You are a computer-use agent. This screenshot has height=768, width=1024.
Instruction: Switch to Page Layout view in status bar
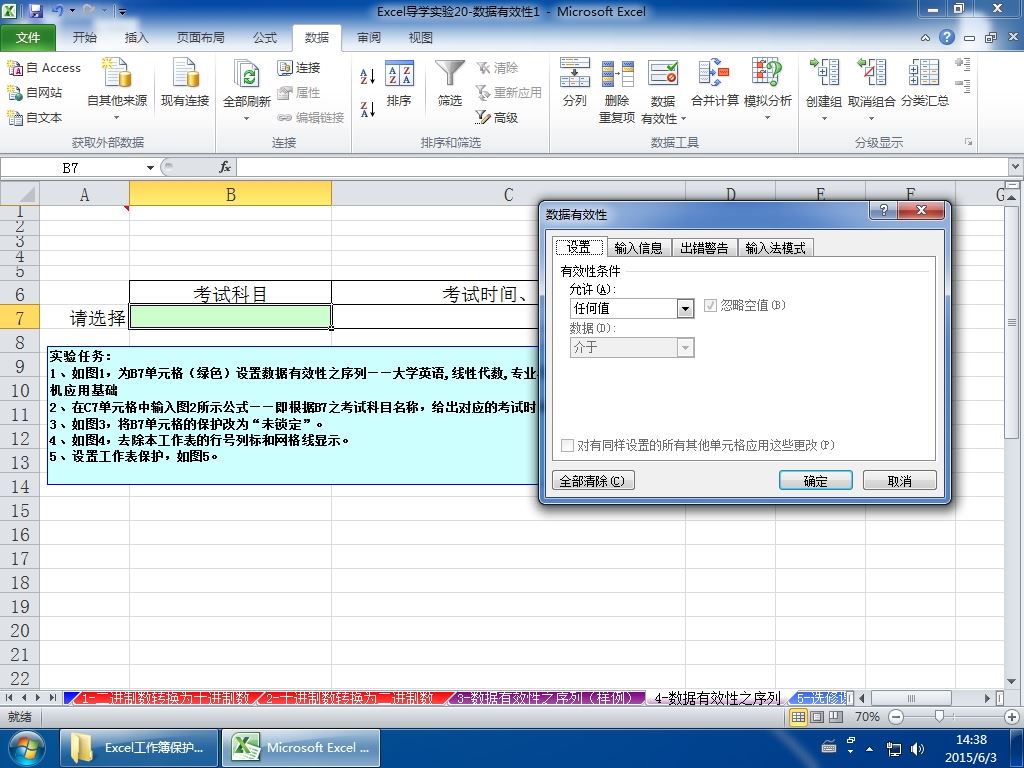coord(816,716)
